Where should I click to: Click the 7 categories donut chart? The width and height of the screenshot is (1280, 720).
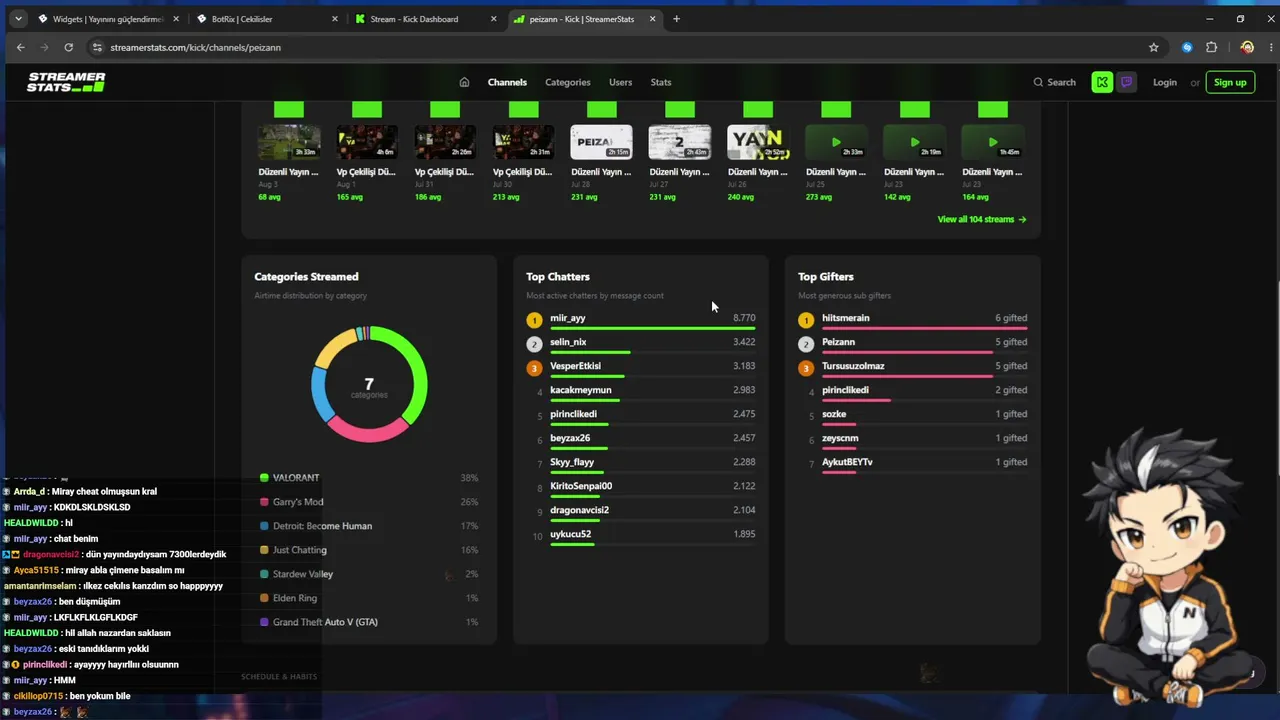click(x=369, y=384)
